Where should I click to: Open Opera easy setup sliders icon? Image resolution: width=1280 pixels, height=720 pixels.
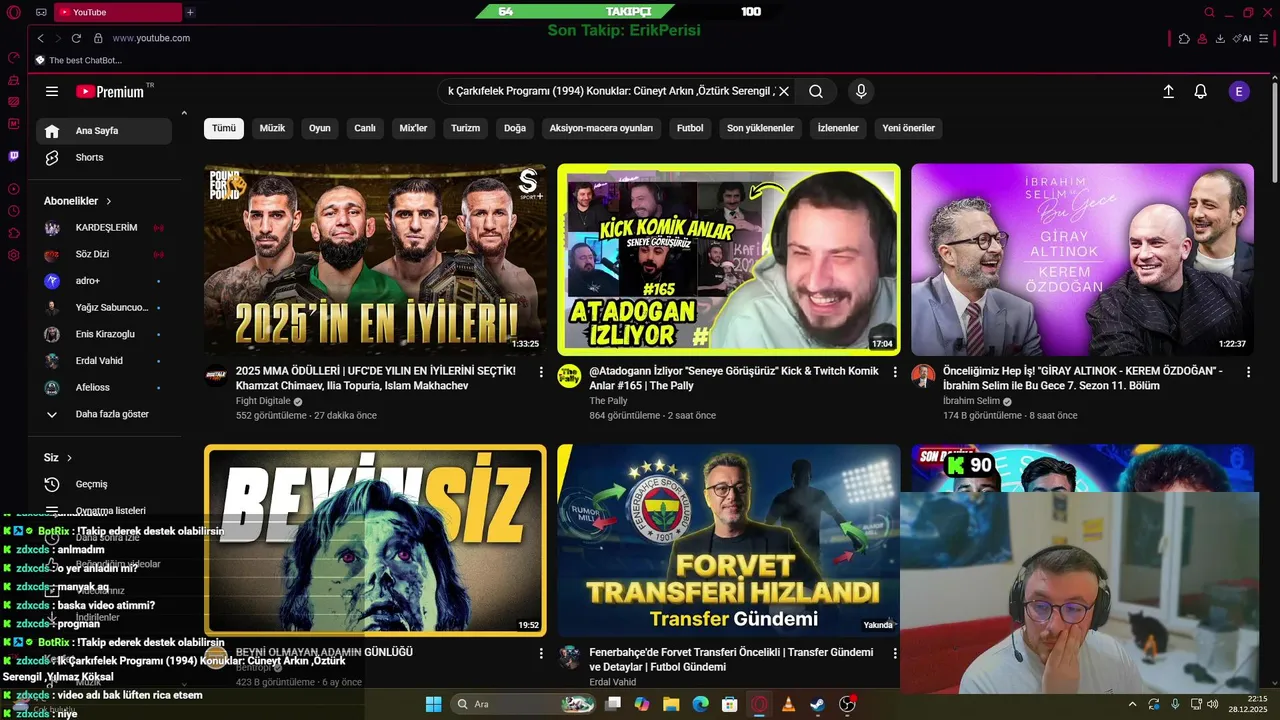click(x=1266, y=38)
